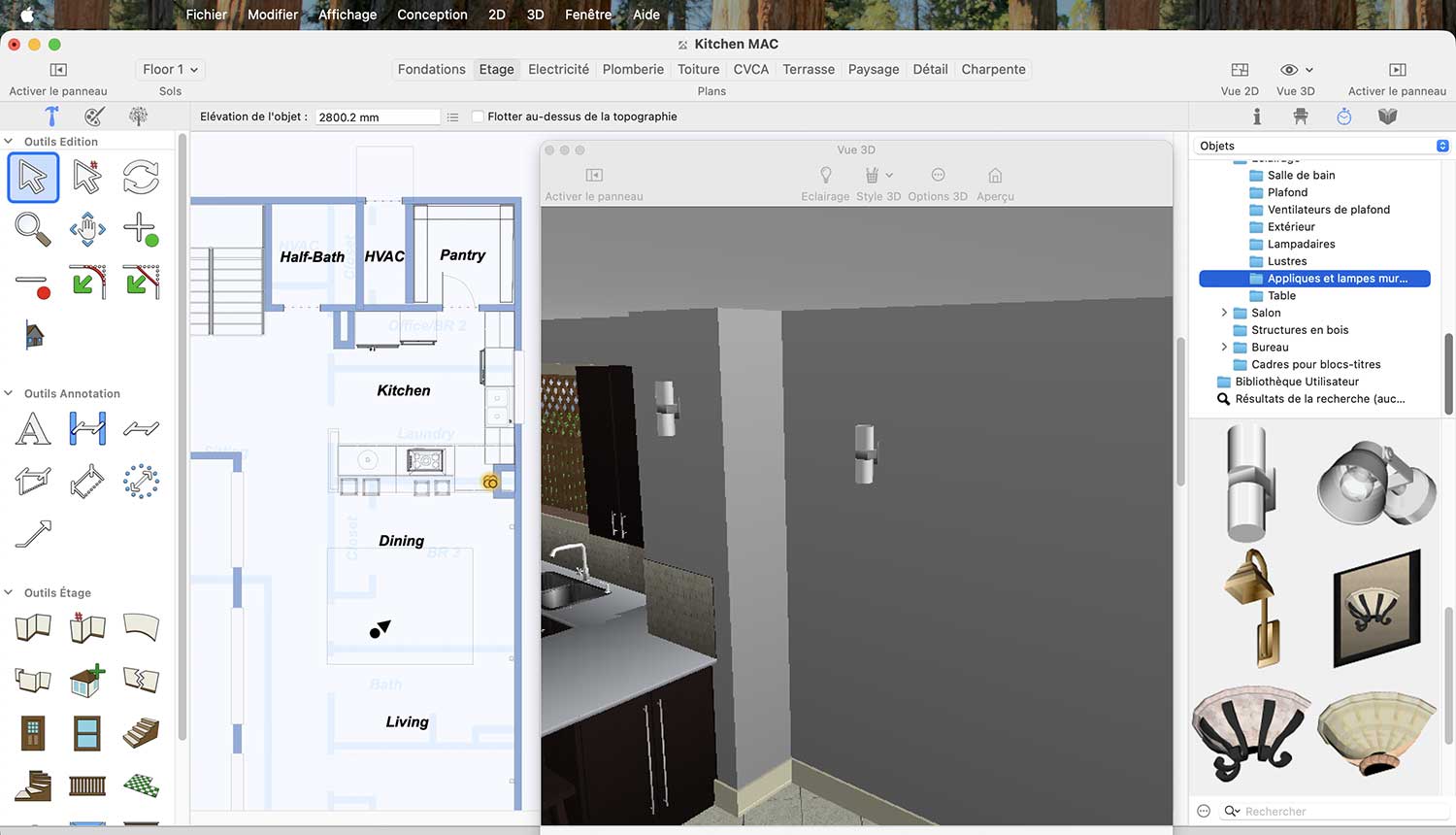Select the text annotation tool
The image size is (1456, 835).
point(33,429)
